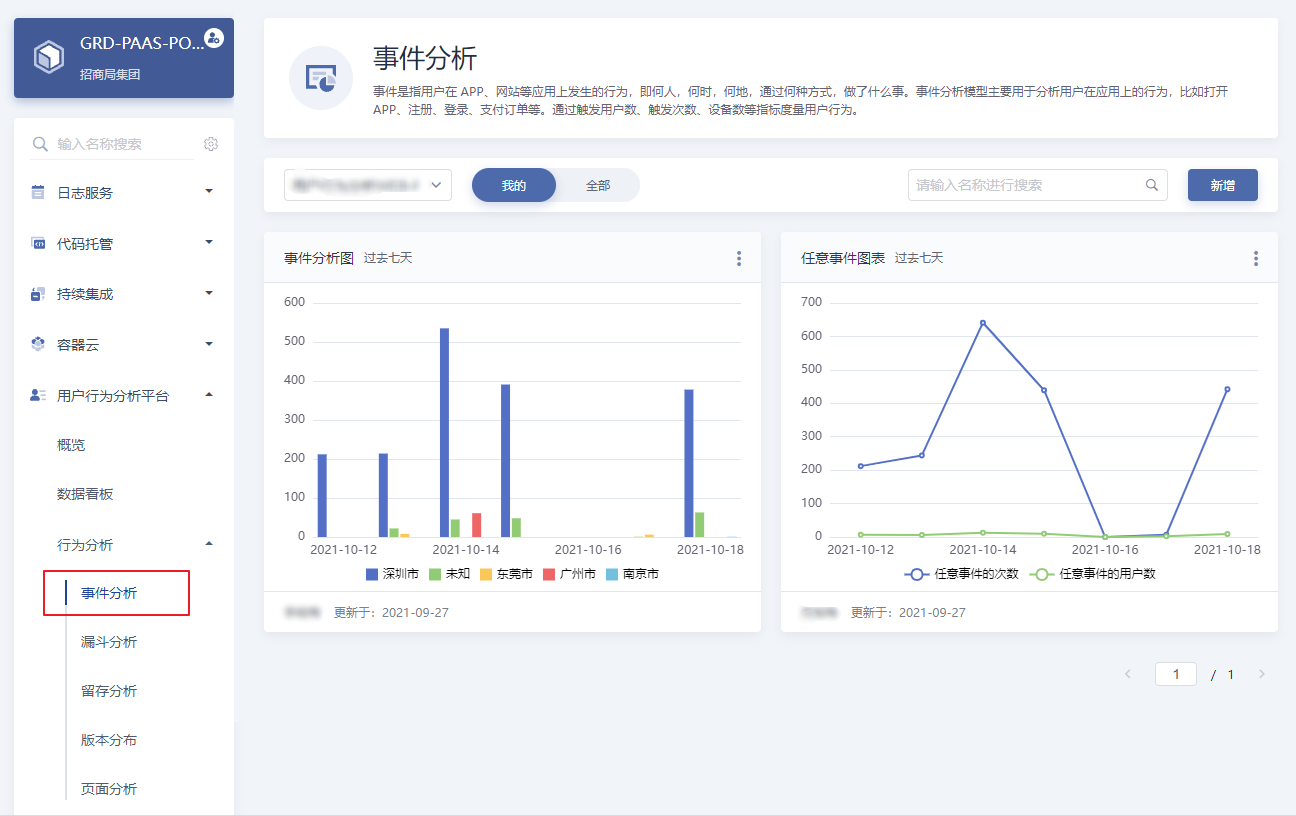Focus the sidebar 输入名称搜索 field
The width and height of the screenshot is (1296, 816).
tap(112, 144)
